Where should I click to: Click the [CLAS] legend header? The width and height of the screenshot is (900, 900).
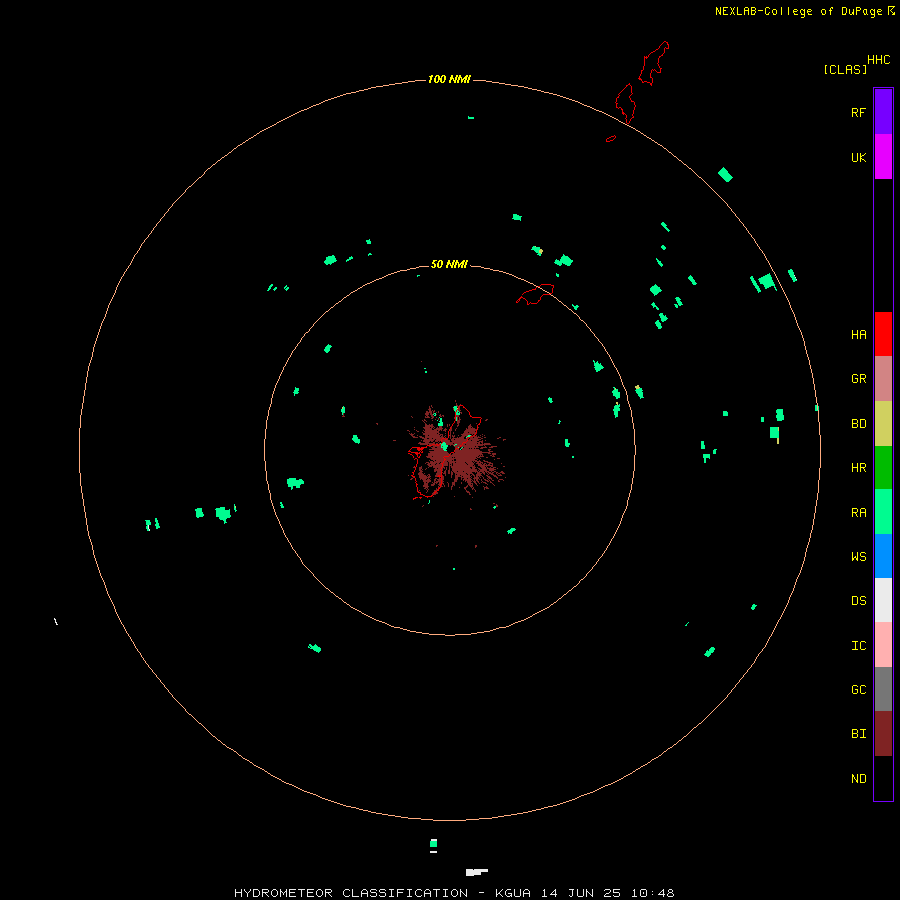(x=845, y=69)
